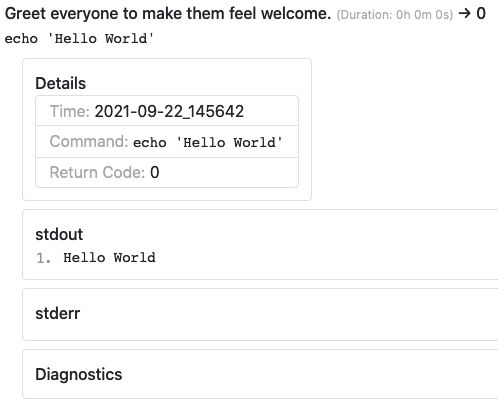Screen dimensions: 498x407
Task: Expand the Details panel header
Action: pos(61,83)
